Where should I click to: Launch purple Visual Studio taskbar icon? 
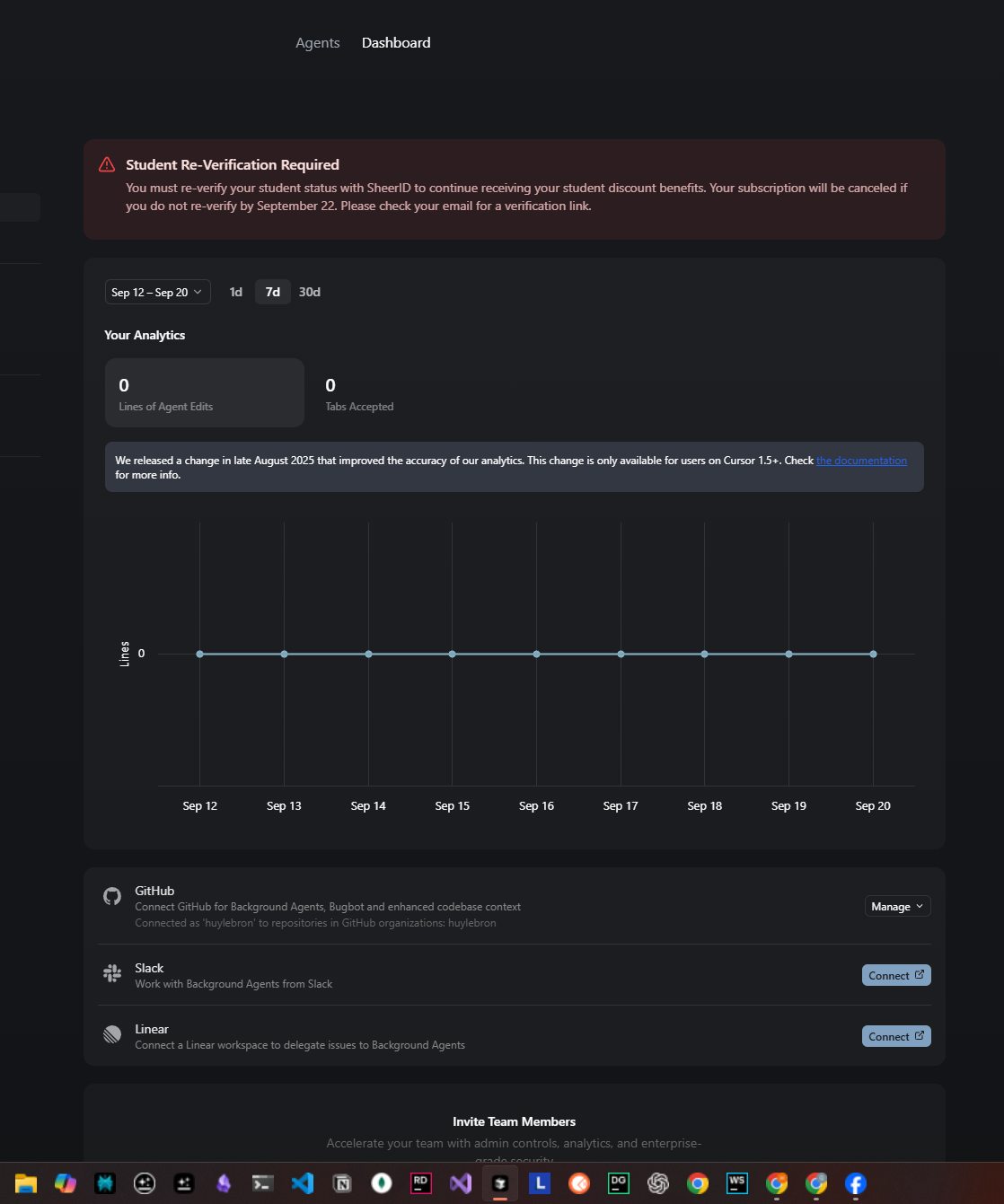point(461,1183)
